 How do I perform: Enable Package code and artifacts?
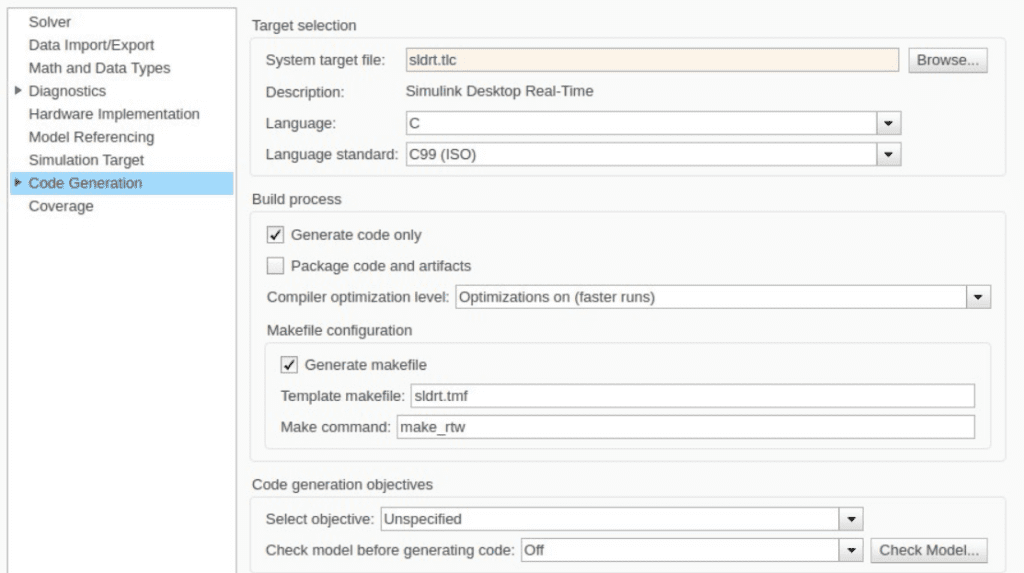pyautogui.click(x=275, y=266)
